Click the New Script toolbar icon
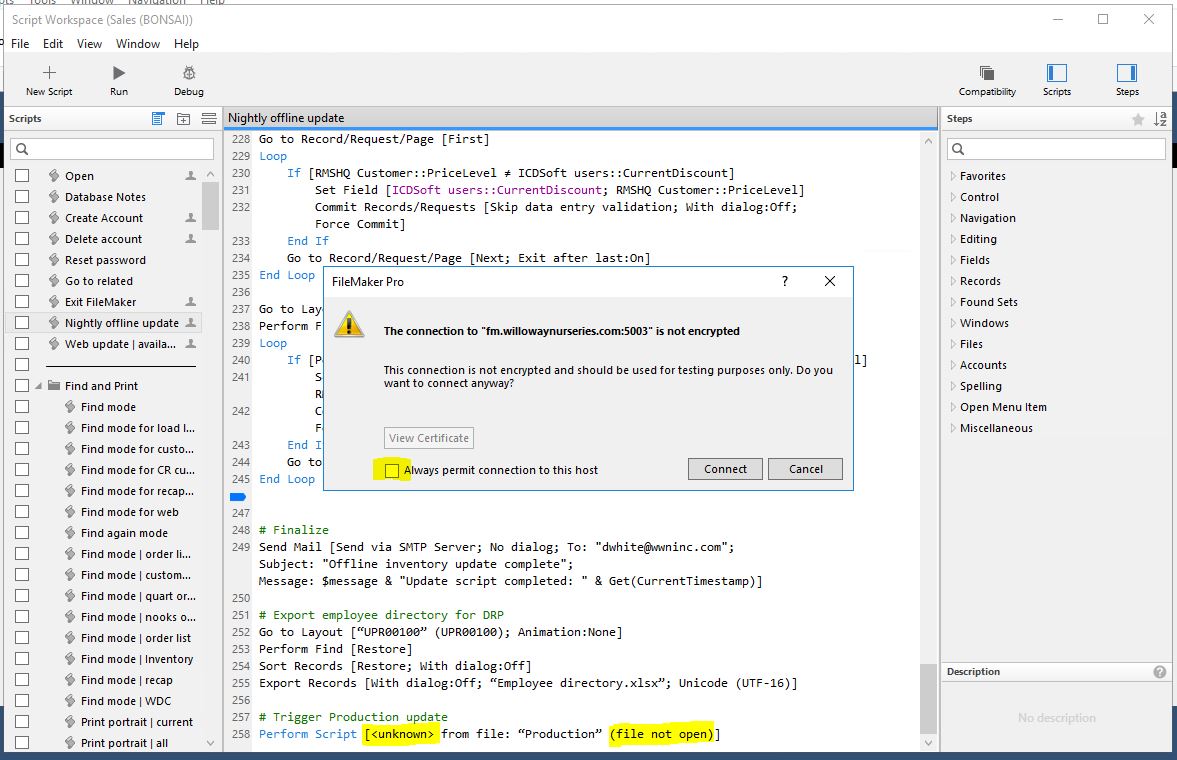 [49, 73]
